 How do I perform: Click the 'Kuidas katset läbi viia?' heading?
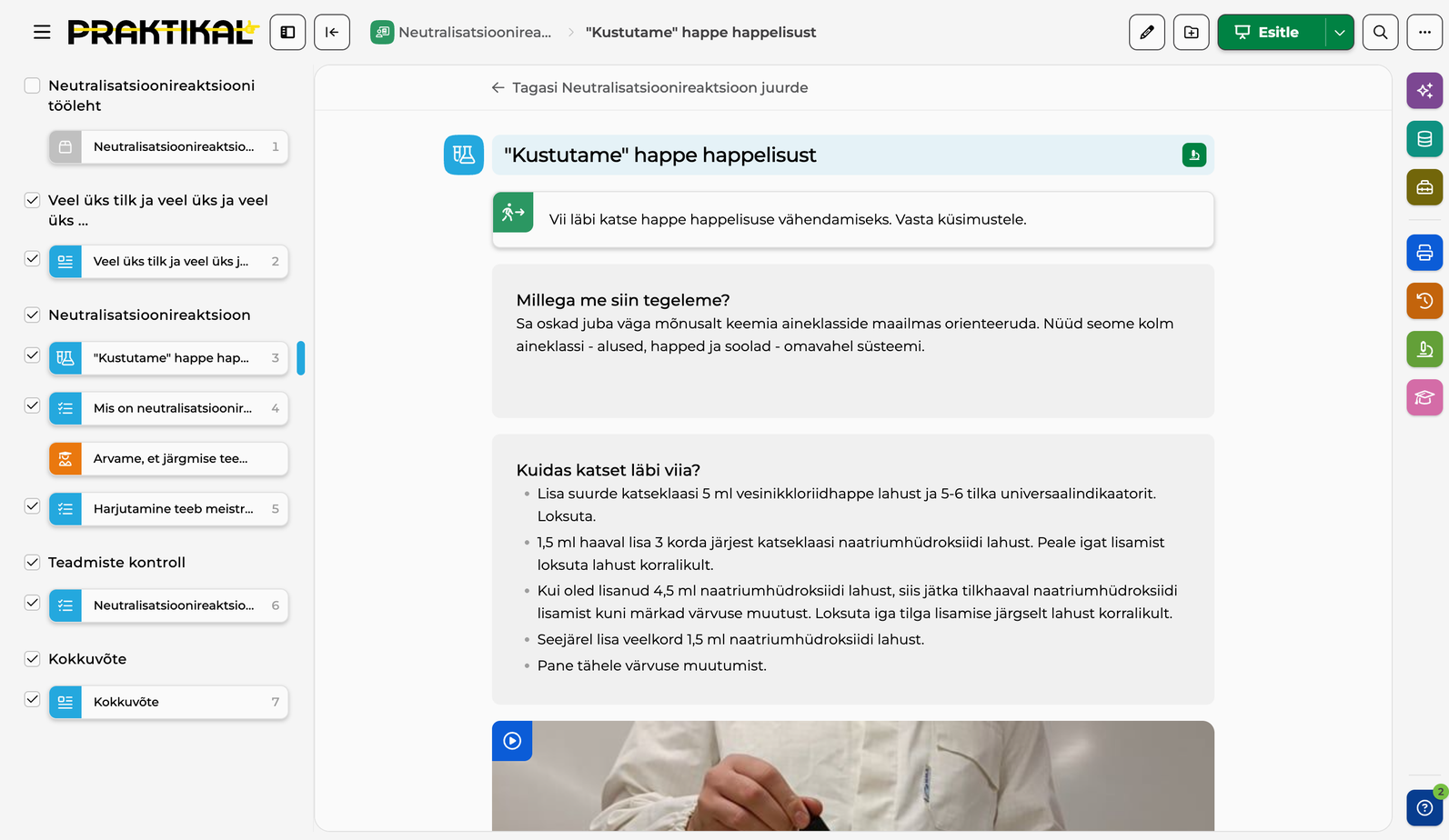[x=608, y=470]
